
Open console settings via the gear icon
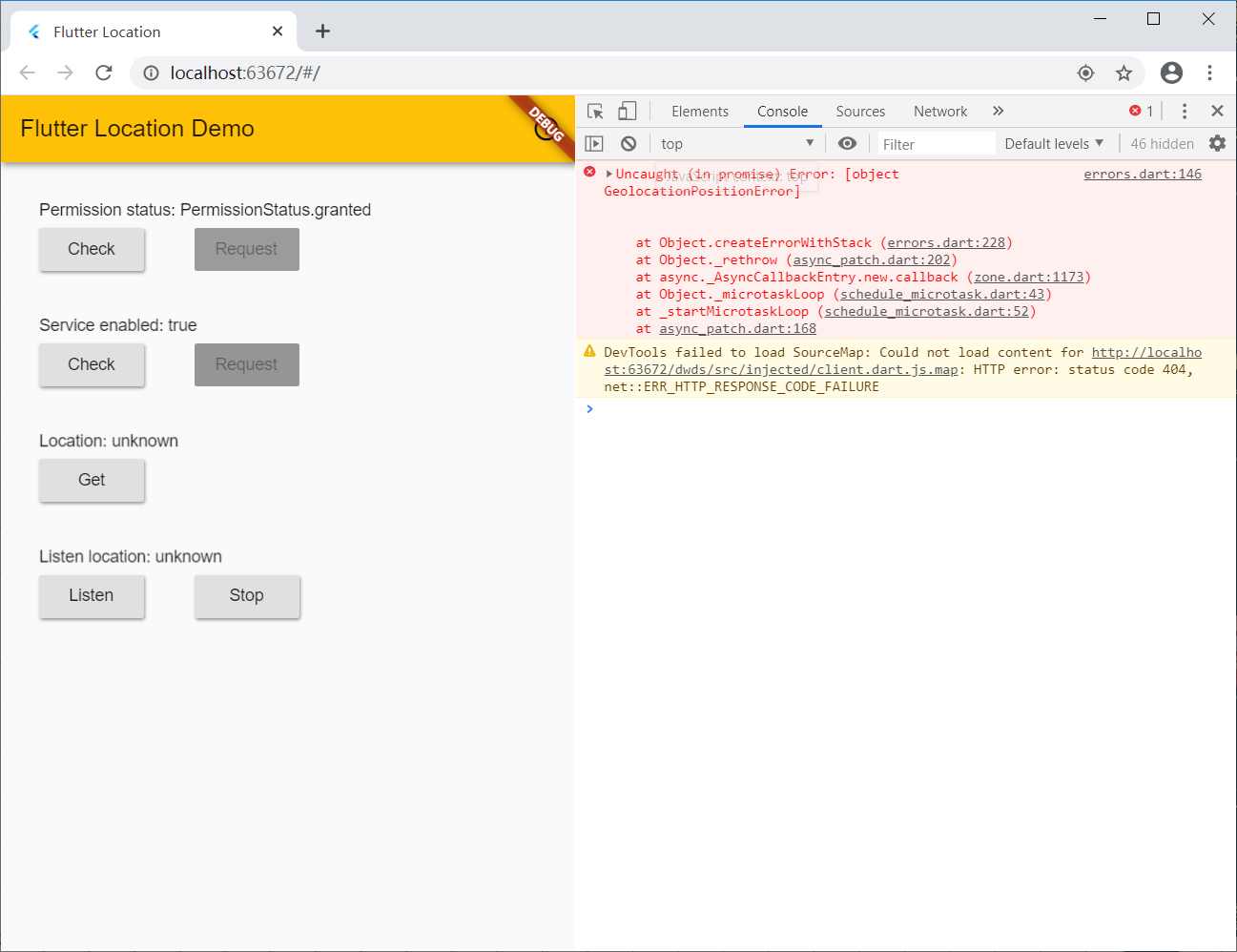pos(1217,143)
